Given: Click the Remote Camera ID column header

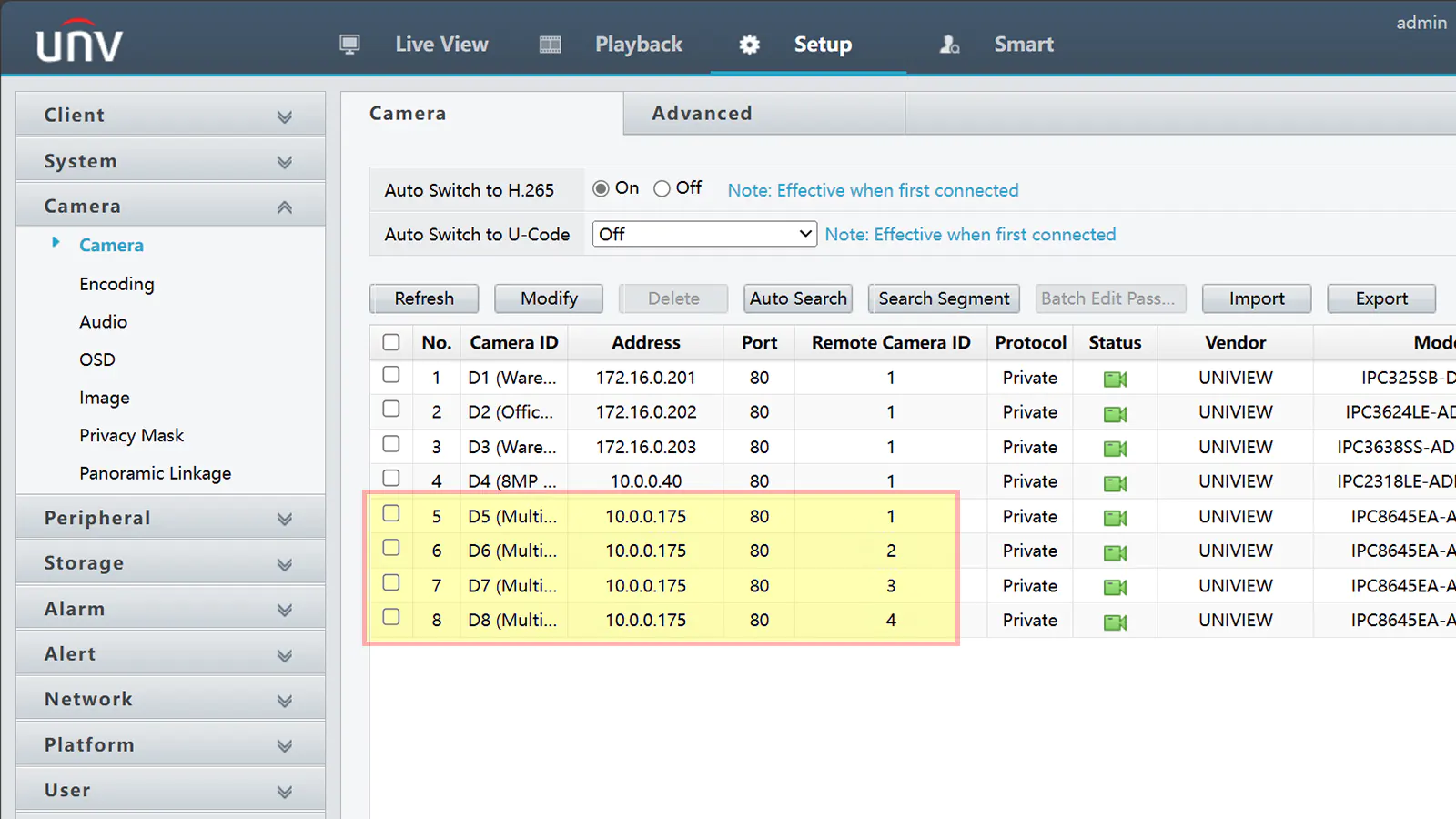Looking at the screenshot, I should (x=891, y=342).
